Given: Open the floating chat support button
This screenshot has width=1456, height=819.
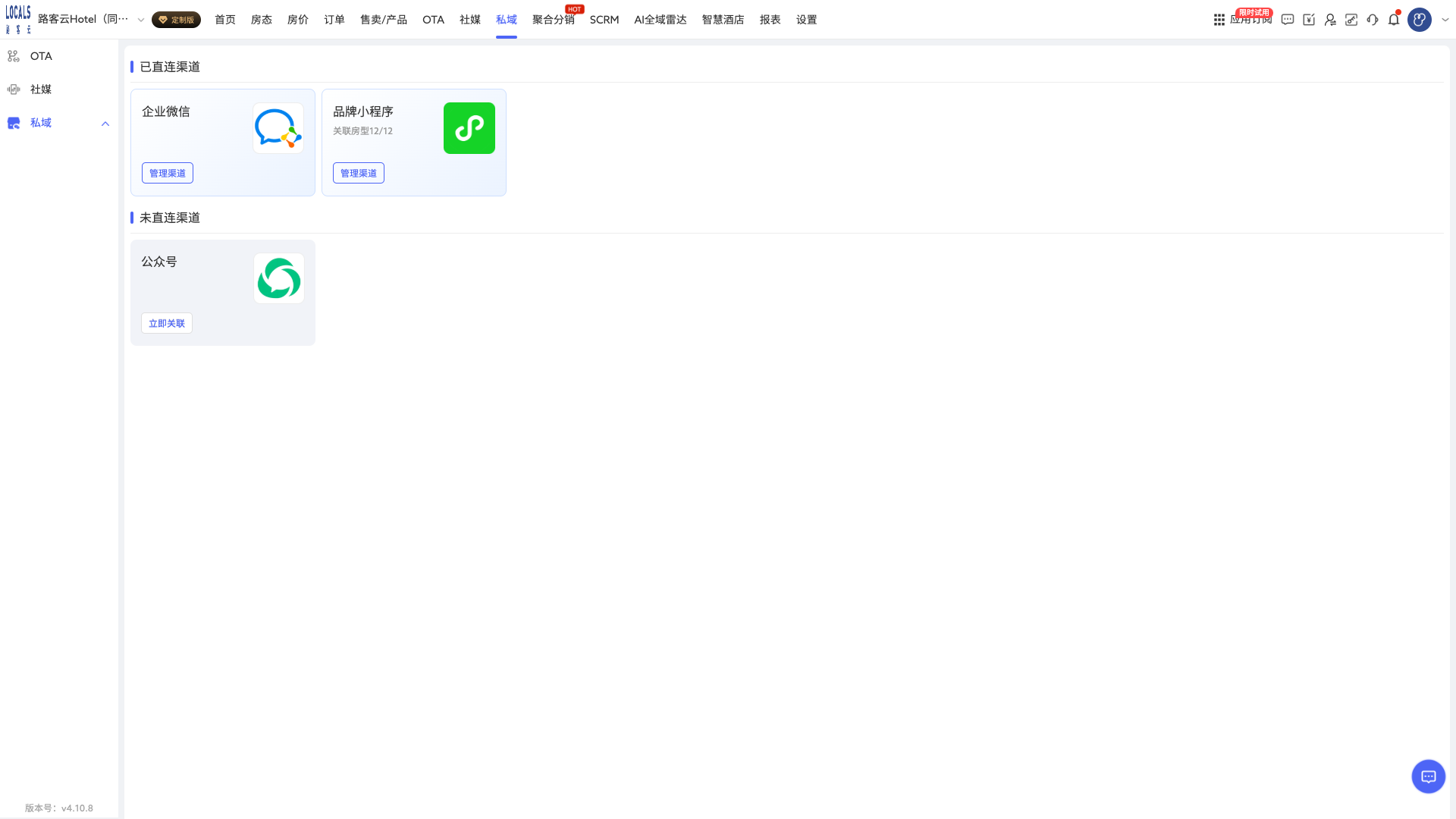Looking at the screenshot, I should [x=1429, y=777].
